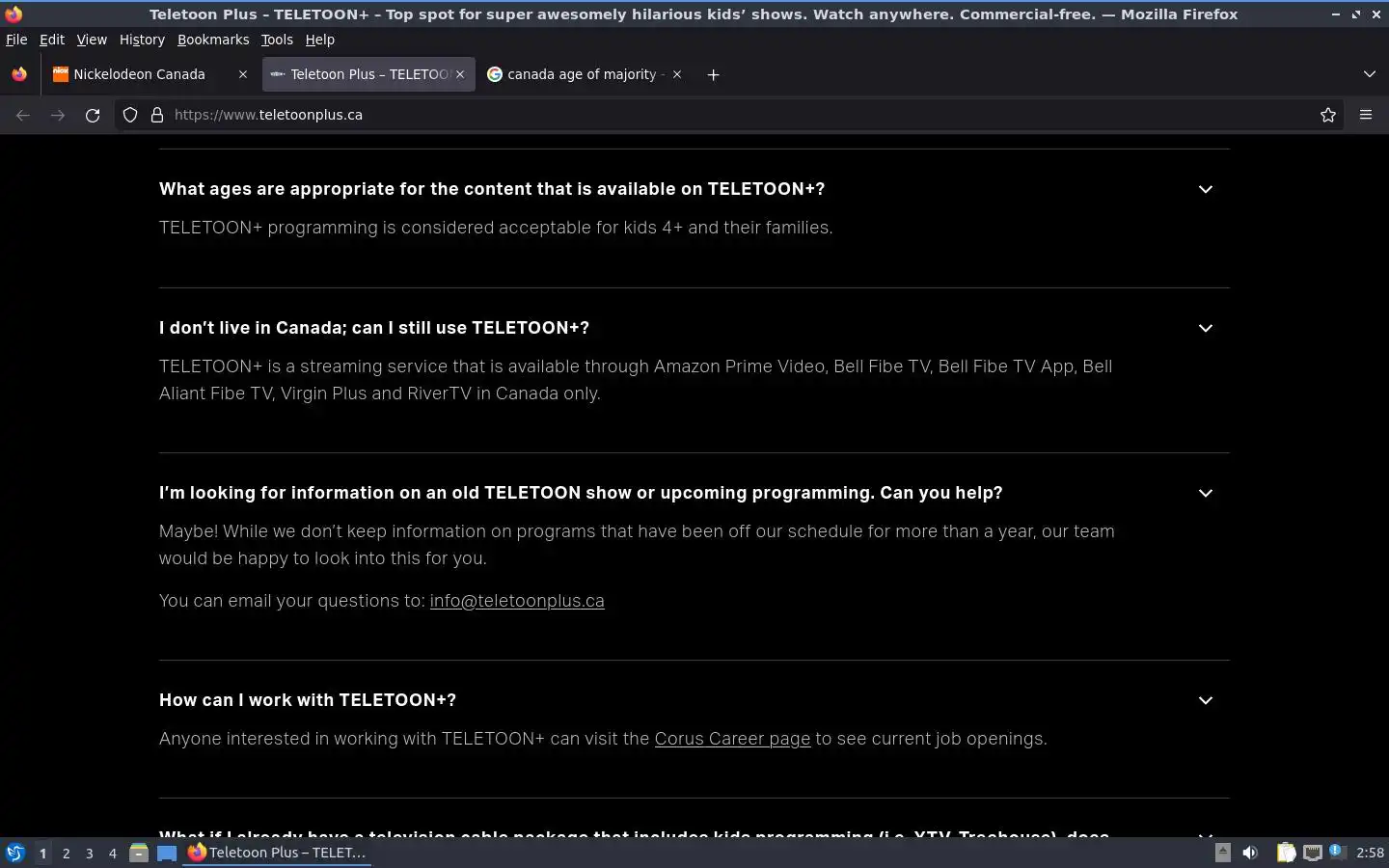Switch to workspace 4
The width and height of the screenshot is (1389, 868).
point(112,853)
